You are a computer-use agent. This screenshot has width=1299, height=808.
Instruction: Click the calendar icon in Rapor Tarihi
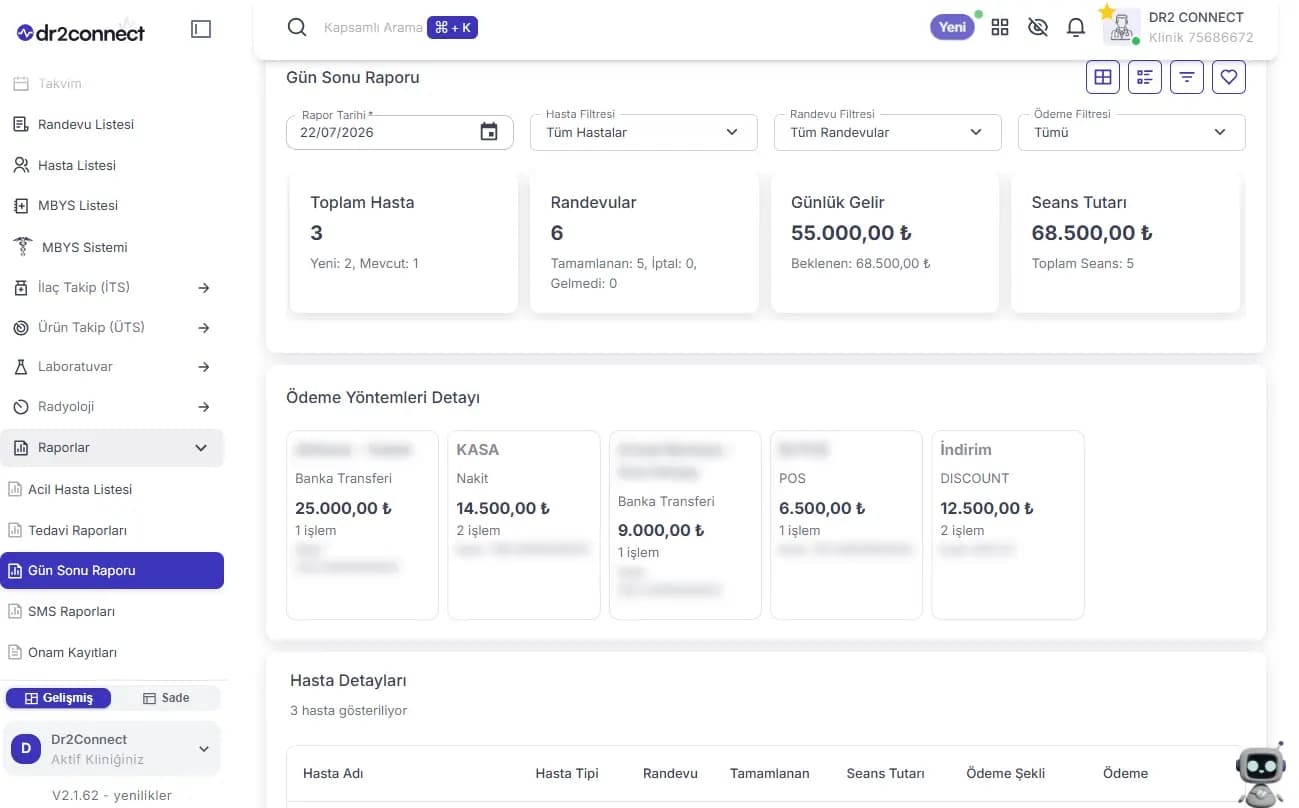coord(489,132)
